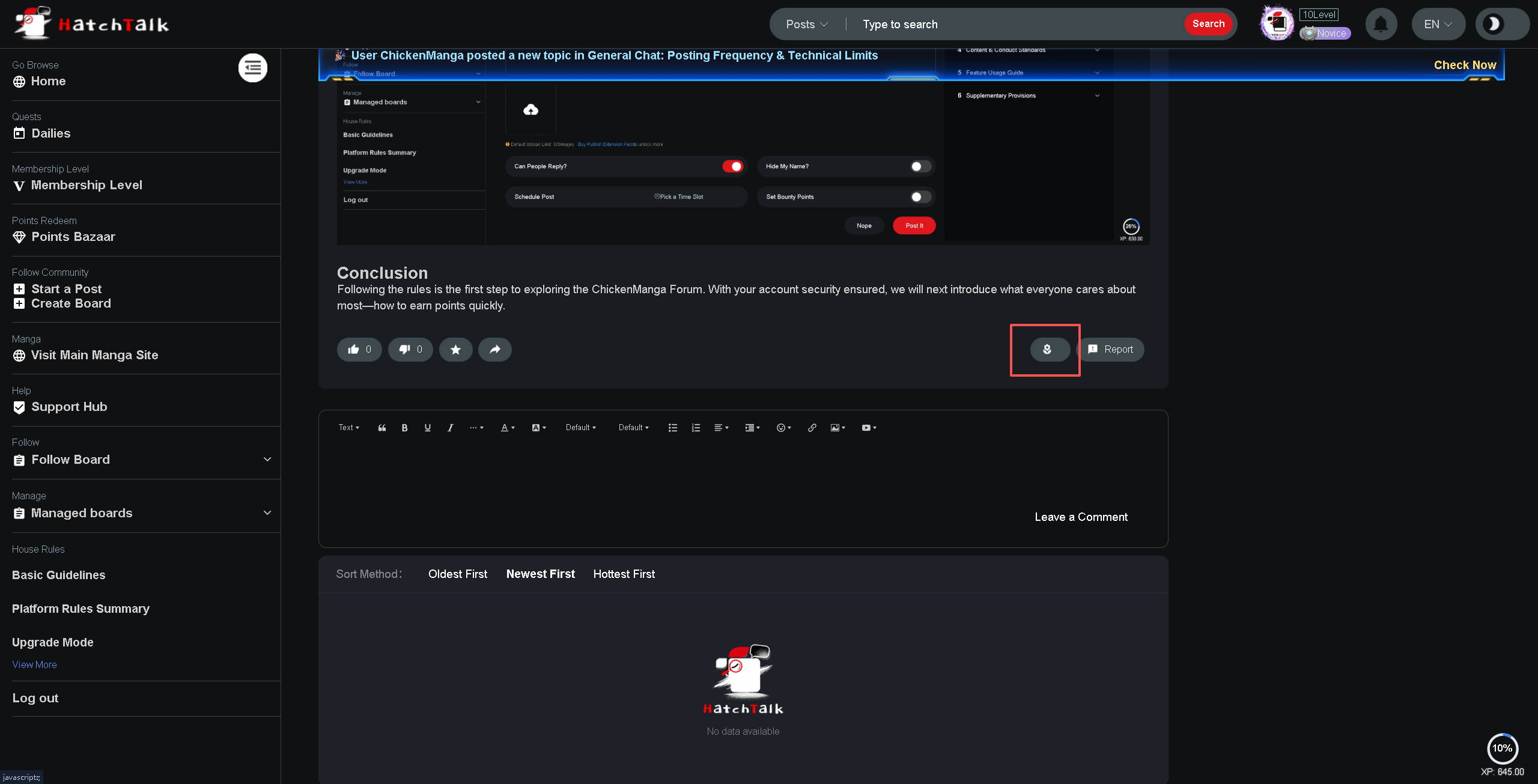
Task: Favorite the post with star icon
Action: point(455,349)
